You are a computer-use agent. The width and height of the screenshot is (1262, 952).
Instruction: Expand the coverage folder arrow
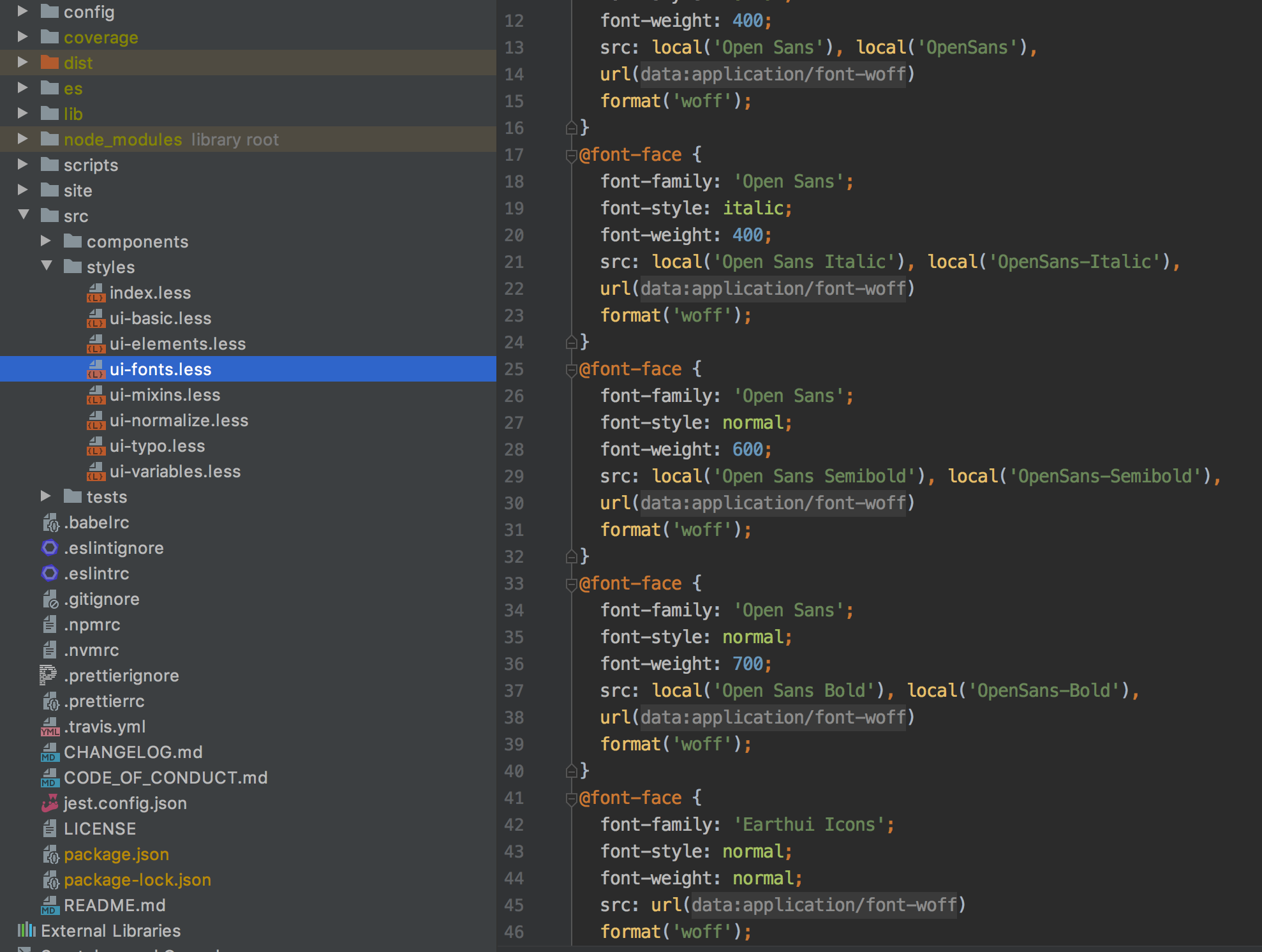click(22, 37)
